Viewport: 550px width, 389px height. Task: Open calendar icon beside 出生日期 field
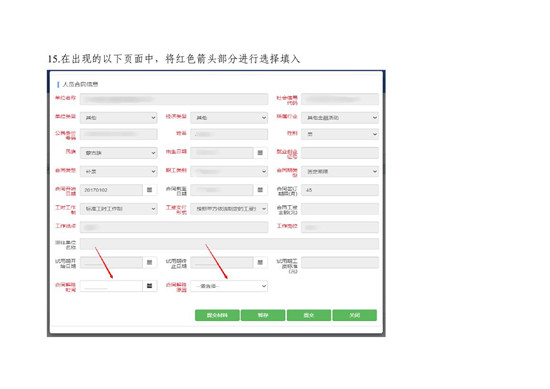click(260, 153)
